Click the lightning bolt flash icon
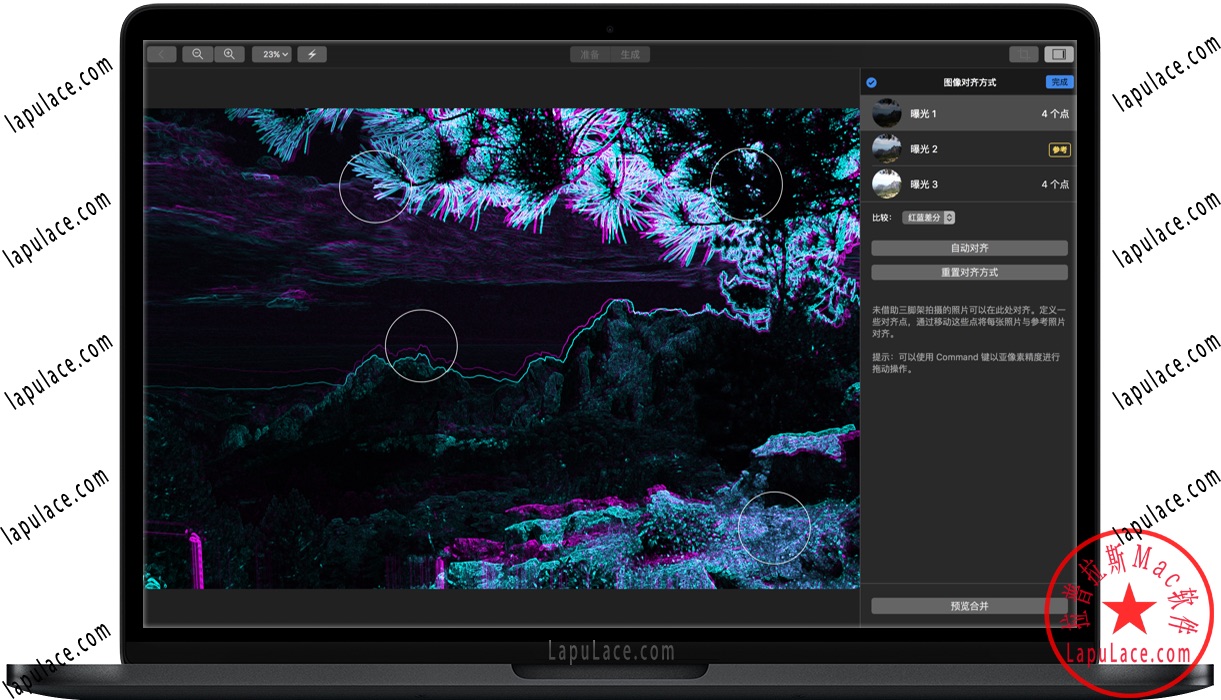1221x700 pixels. (x=312, y=53)
